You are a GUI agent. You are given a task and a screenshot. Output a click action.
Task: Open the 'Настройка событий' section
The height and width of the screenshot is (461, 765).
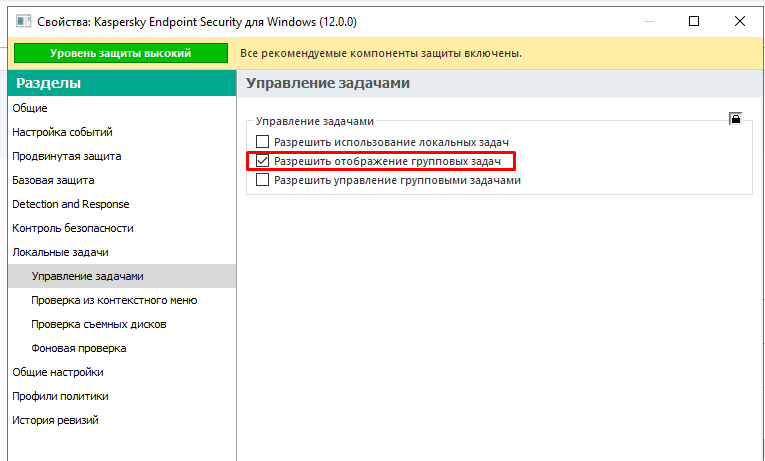tap(122, 132)
